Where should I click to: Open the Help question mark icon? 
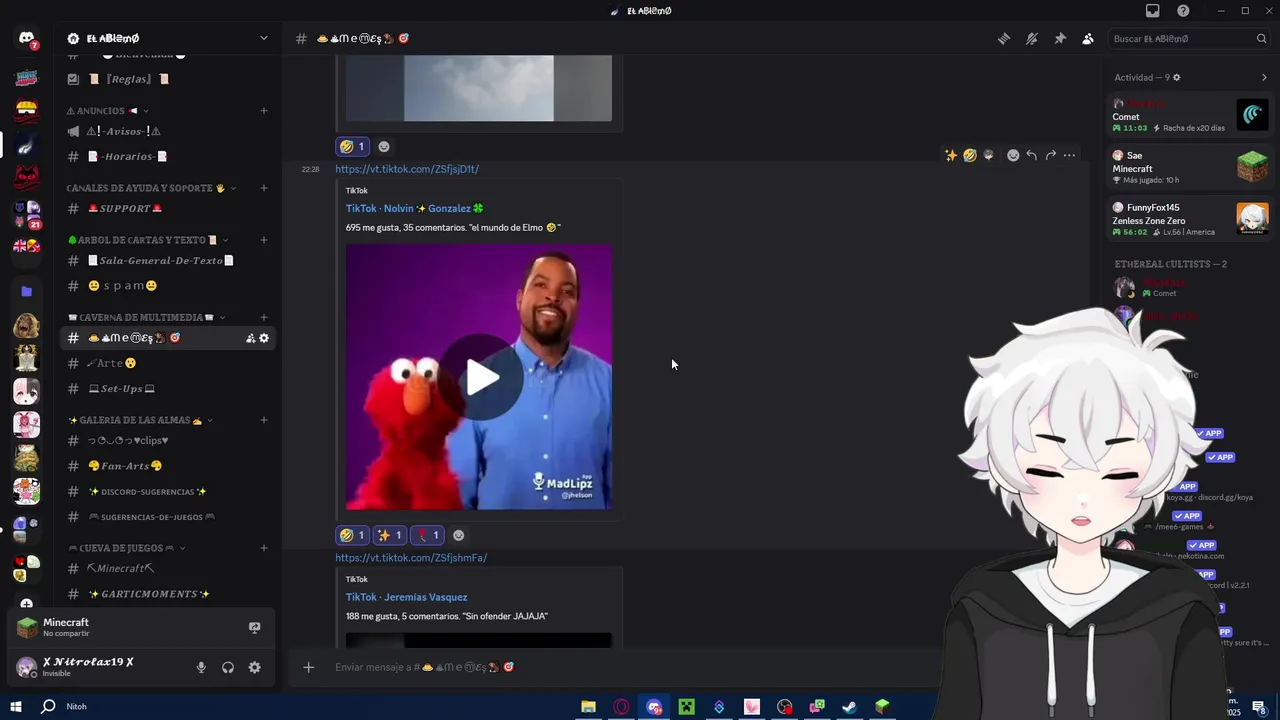coord(1183,11)
